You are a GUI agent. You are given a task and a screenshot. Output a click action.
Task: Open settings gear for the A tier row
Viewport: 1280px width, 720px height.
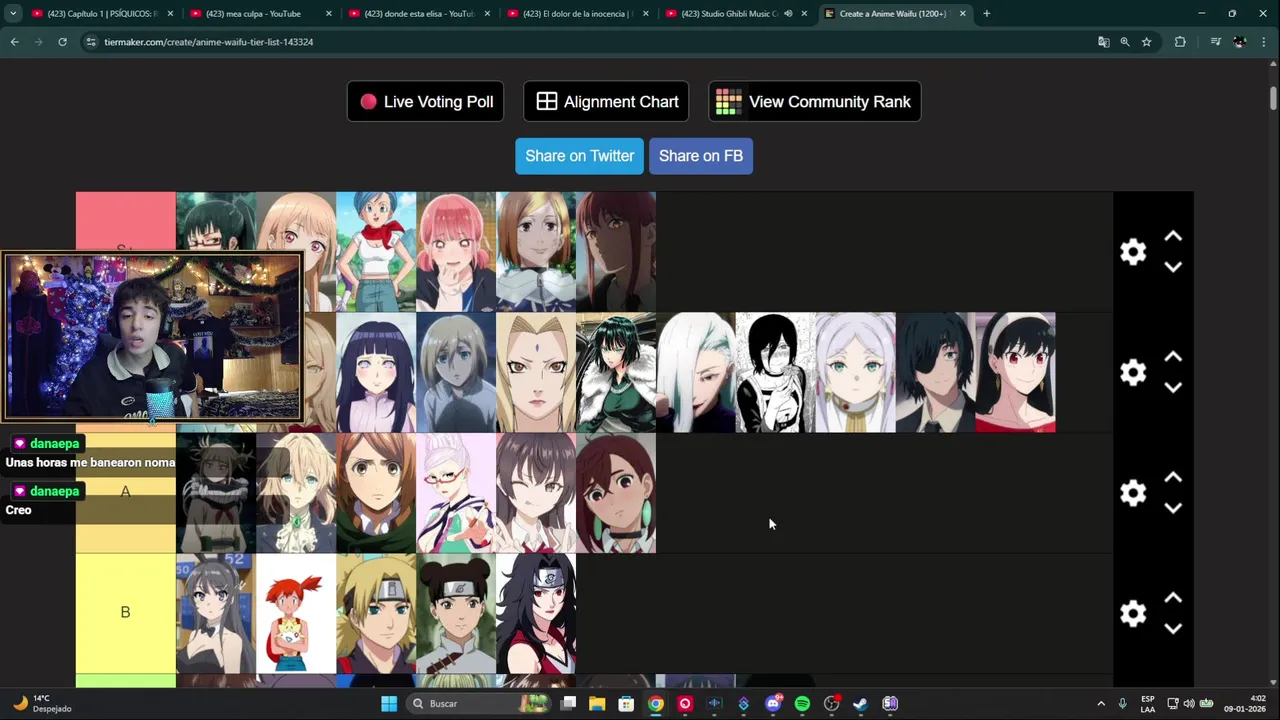click(1133, 493)
